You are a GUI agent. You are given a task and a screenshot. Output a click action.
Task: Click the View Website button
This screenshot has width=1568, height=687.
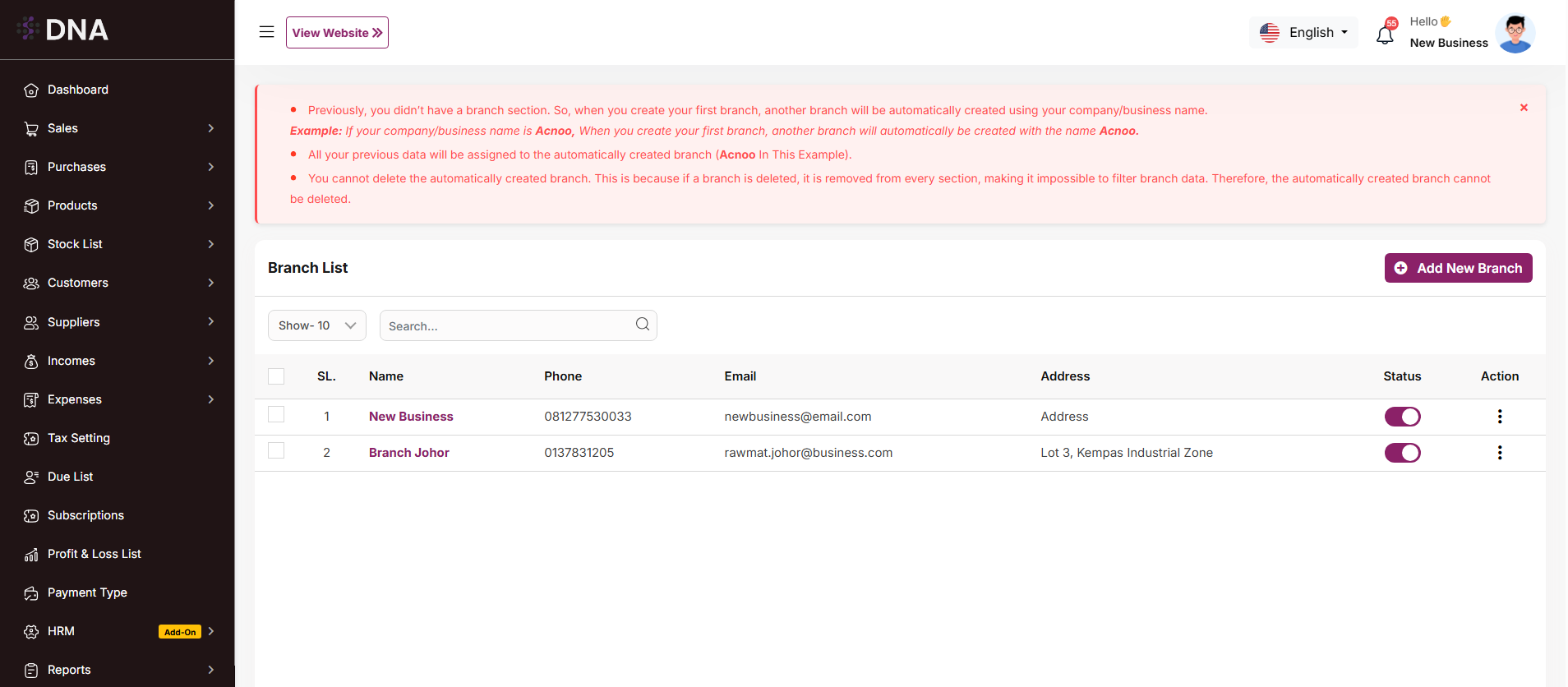pyautogui.click(x=337, y=33)
